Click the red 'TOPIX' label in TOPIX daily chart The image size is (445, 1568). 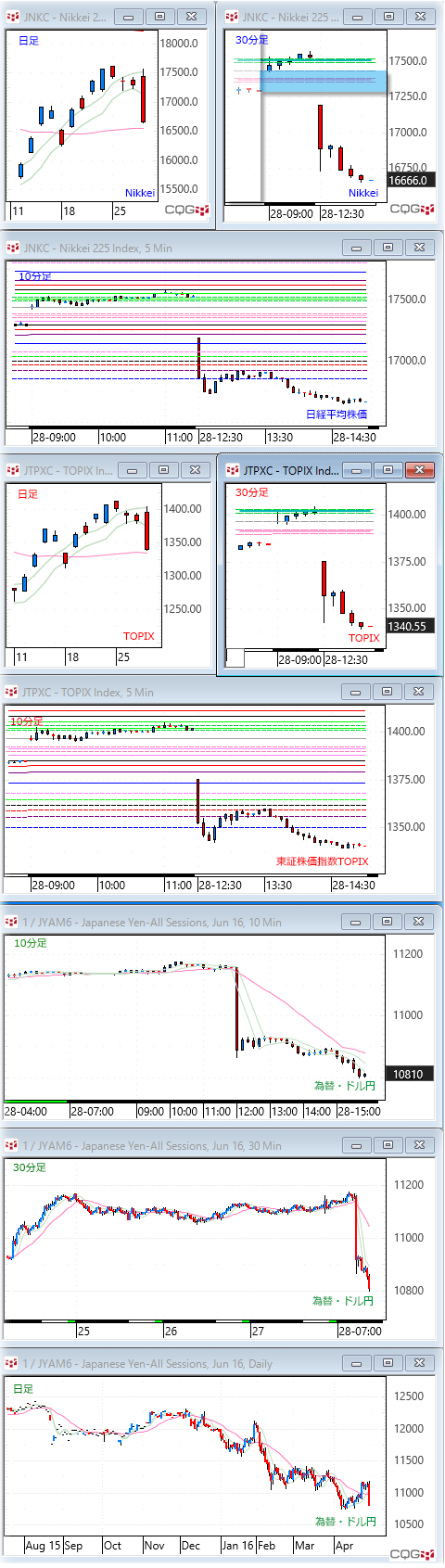(139, 636)
